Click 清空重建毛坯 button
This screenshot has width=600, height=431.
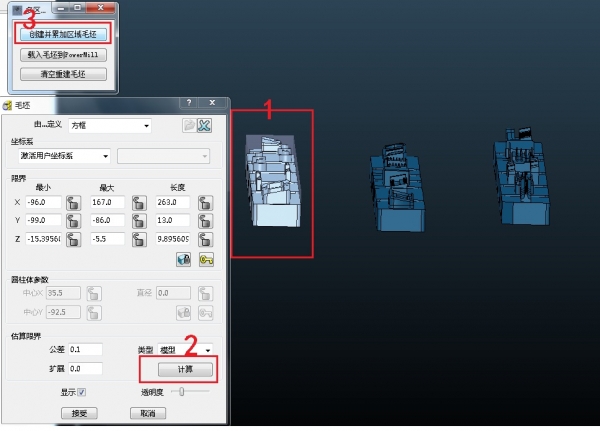[63, 74]
